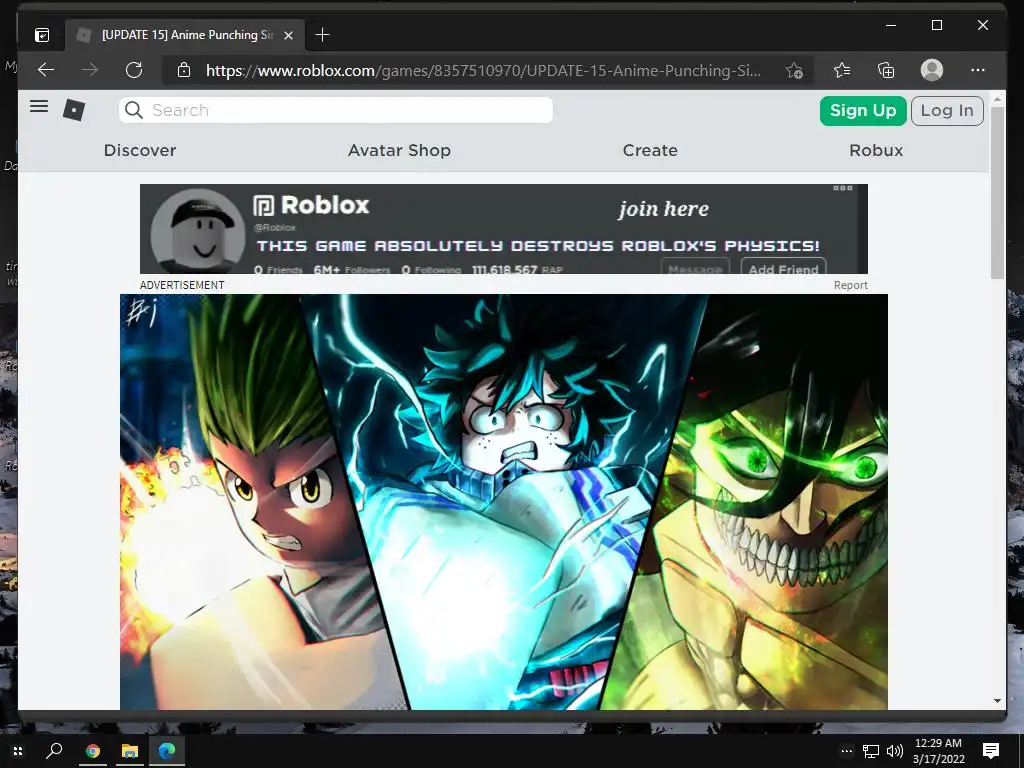Click the Roblox advertisement banner
Image resolution: width=1024 pixels, height=768 pixels.
pyautogui.click(x=504, y=229)
